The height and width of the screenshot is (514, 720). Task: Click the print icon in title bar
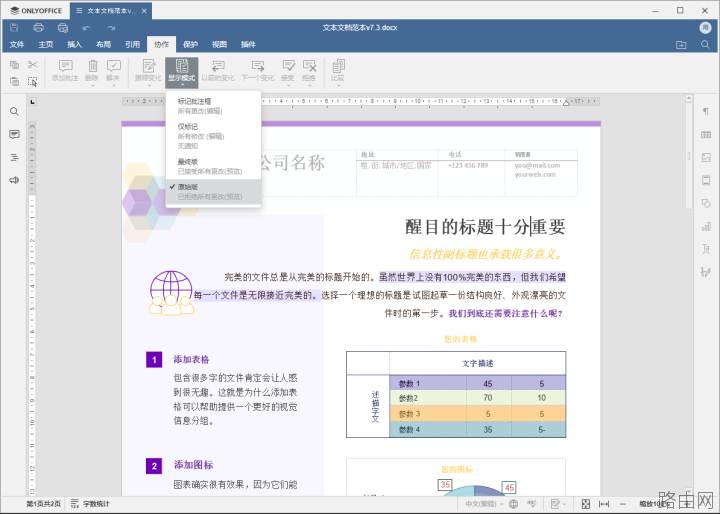pos(39,28)
